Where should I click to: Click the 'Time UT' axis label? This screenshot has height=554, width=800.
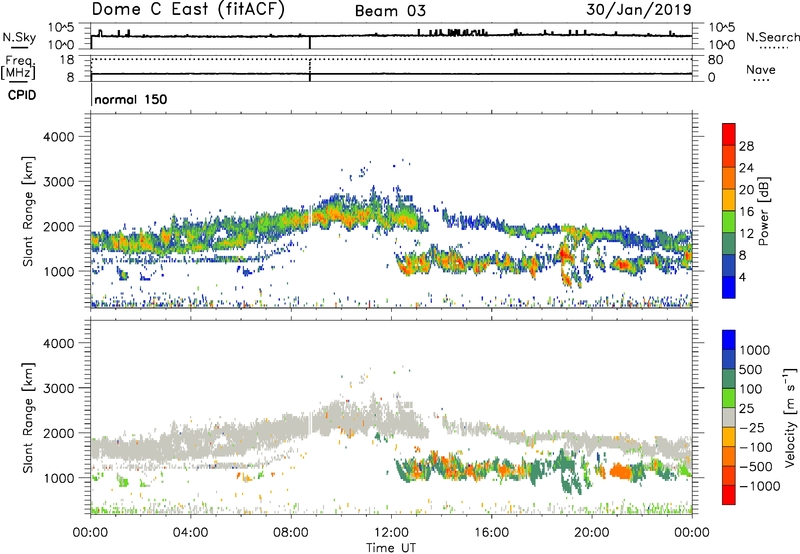(x=391, y=548)
